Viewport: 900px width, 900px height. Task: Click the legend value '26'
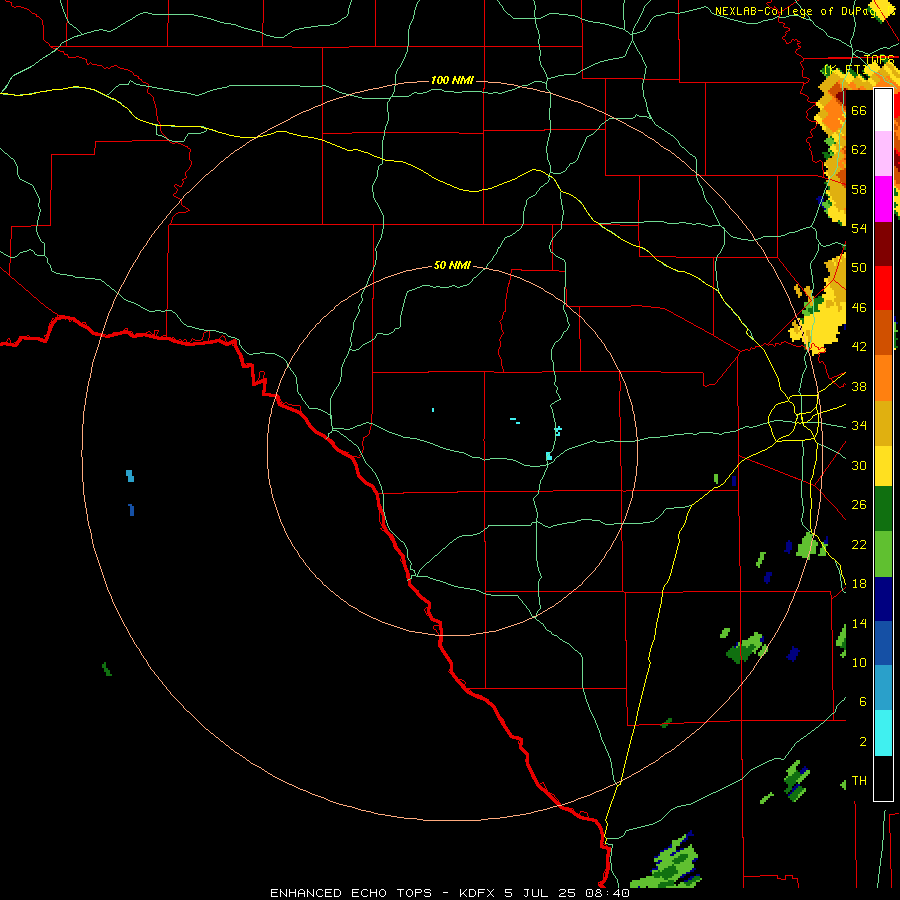pos(859,505)
